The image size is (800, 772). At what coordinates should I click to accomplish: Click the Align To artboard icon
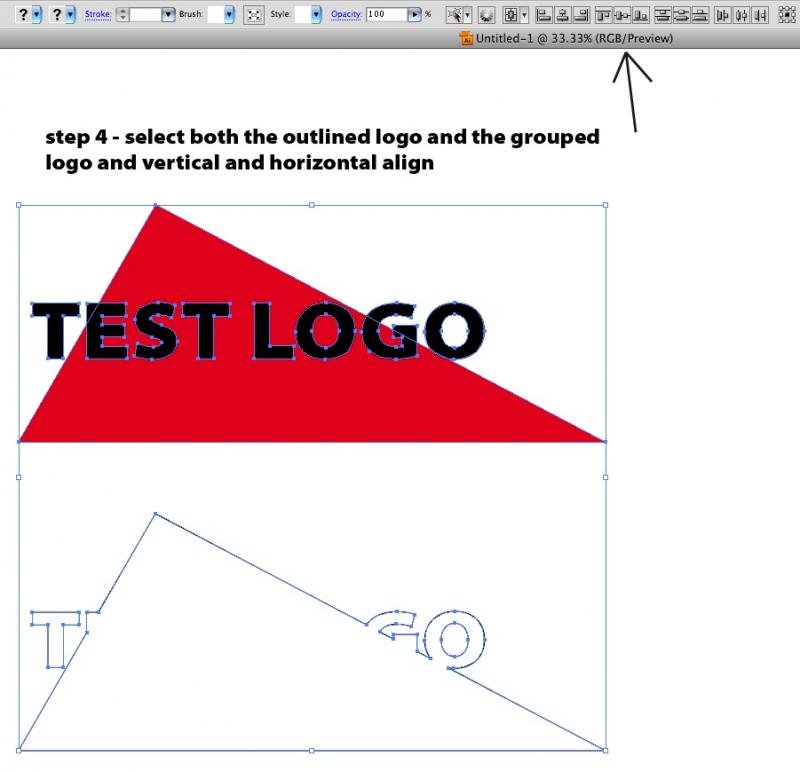click(x=510, y=15)
